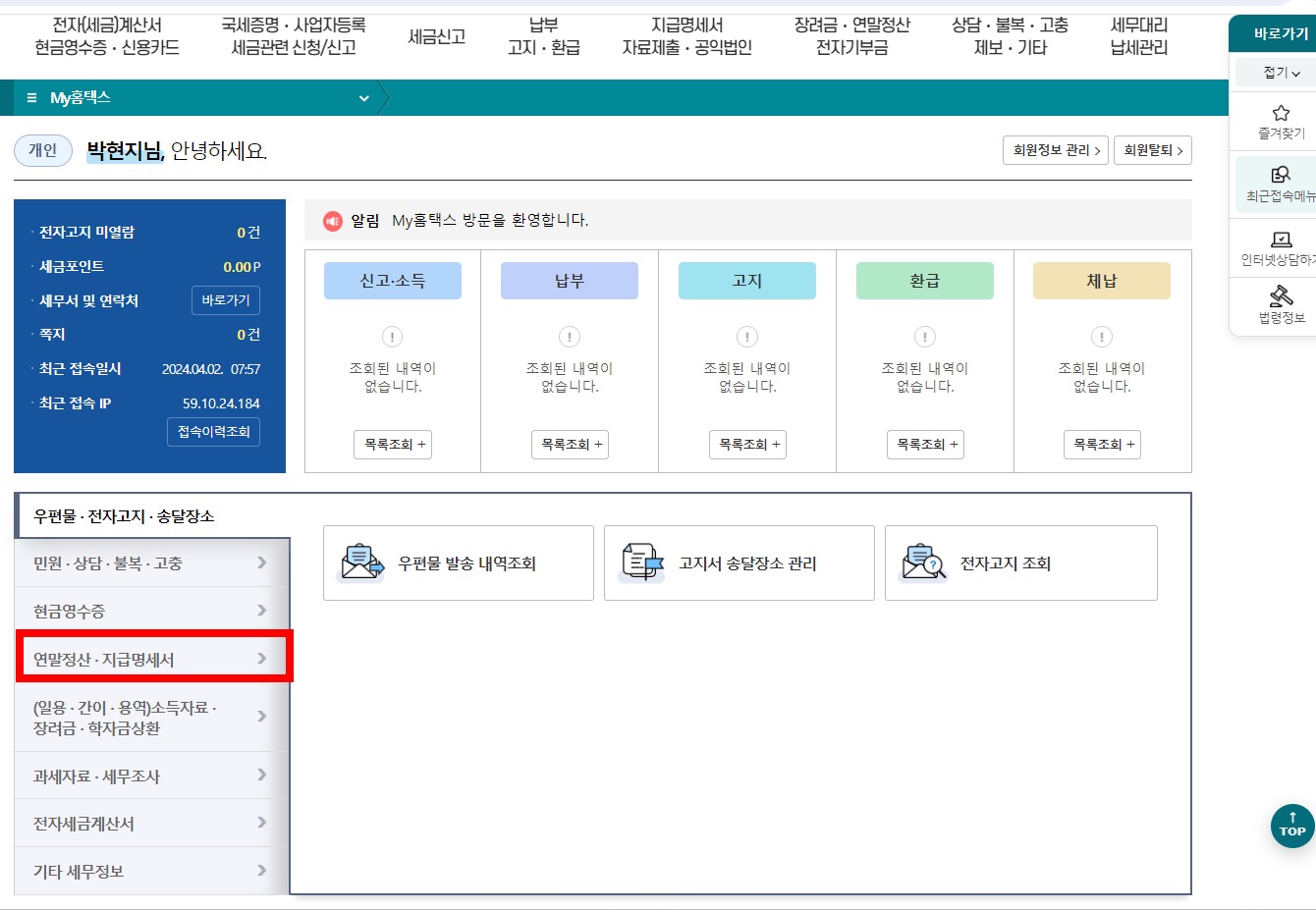1316x910 pixels.
Task: Click the 우편물 발송 내역조회 envelope icon
Action: click(360, 562)
